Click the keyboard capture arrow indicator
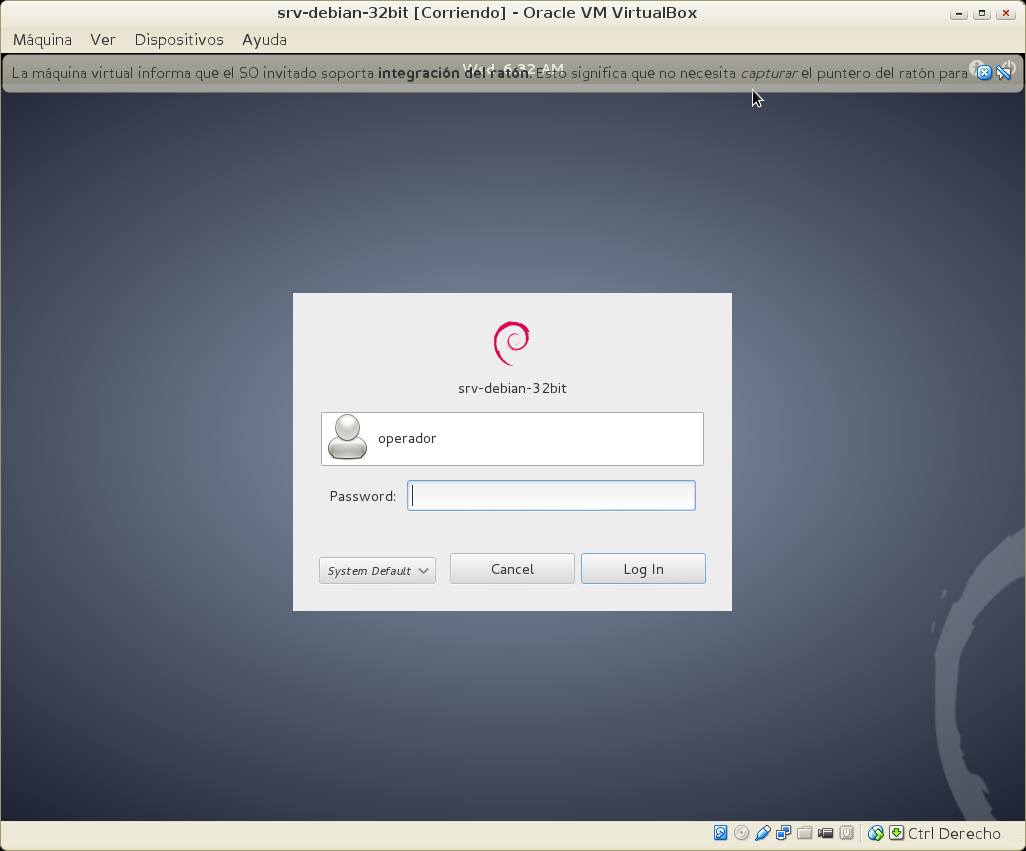 896,833
